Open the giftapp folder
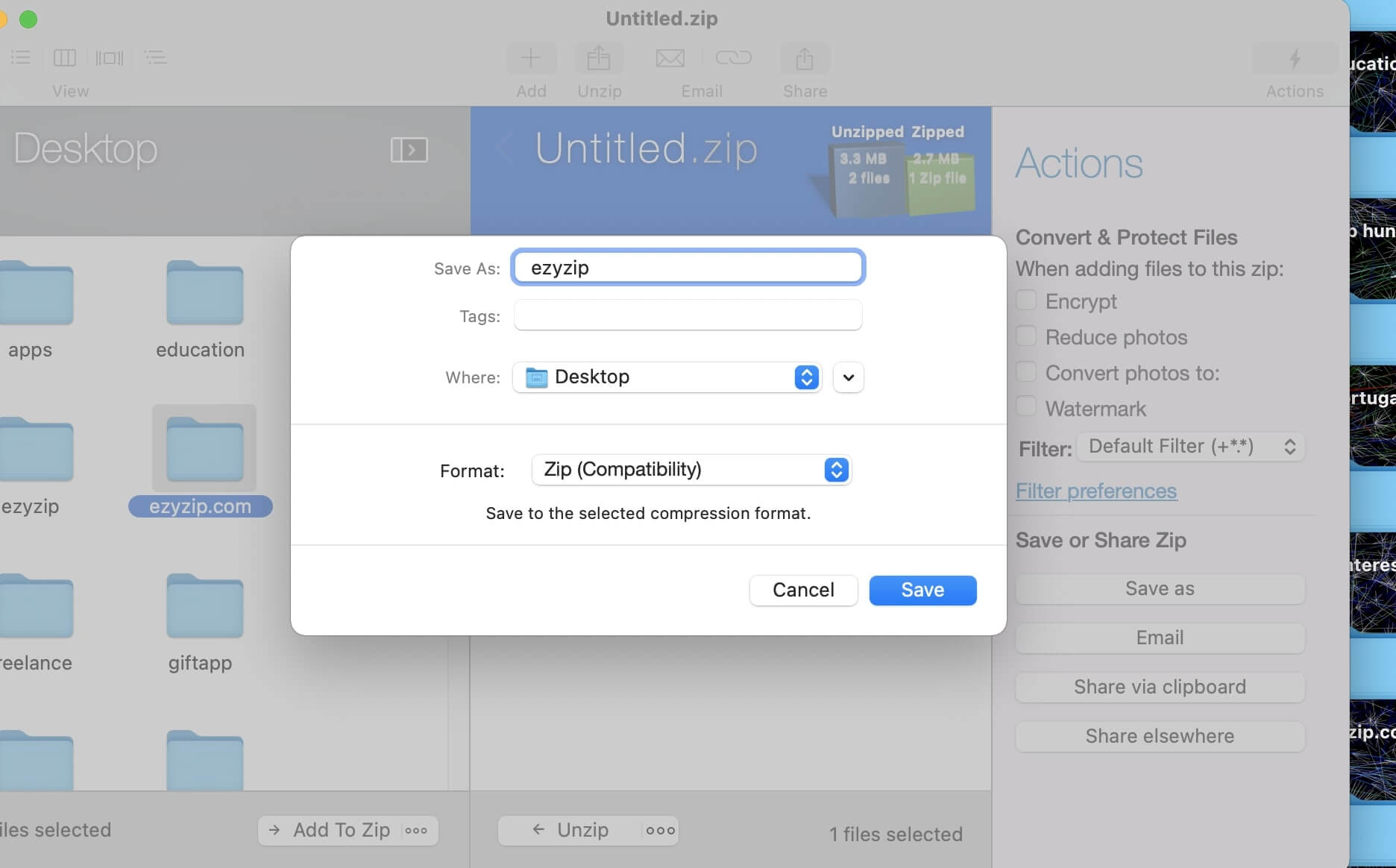The image size is (1396, 868). [x=204, y=606]
